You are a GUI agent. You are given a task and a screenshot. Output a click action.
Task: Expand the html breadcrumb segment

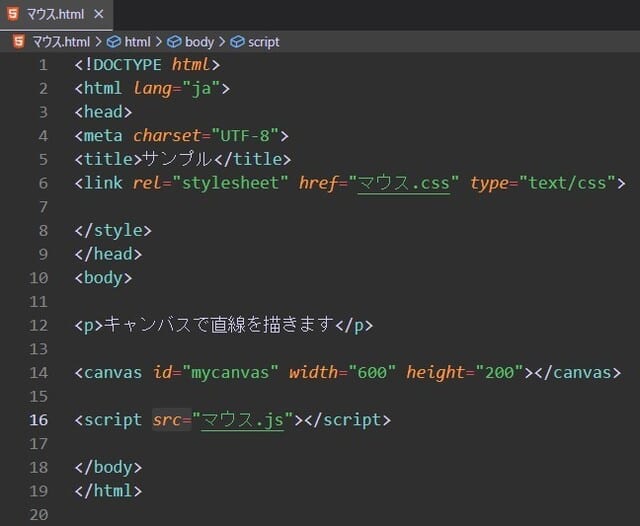(x=138, y=42)
